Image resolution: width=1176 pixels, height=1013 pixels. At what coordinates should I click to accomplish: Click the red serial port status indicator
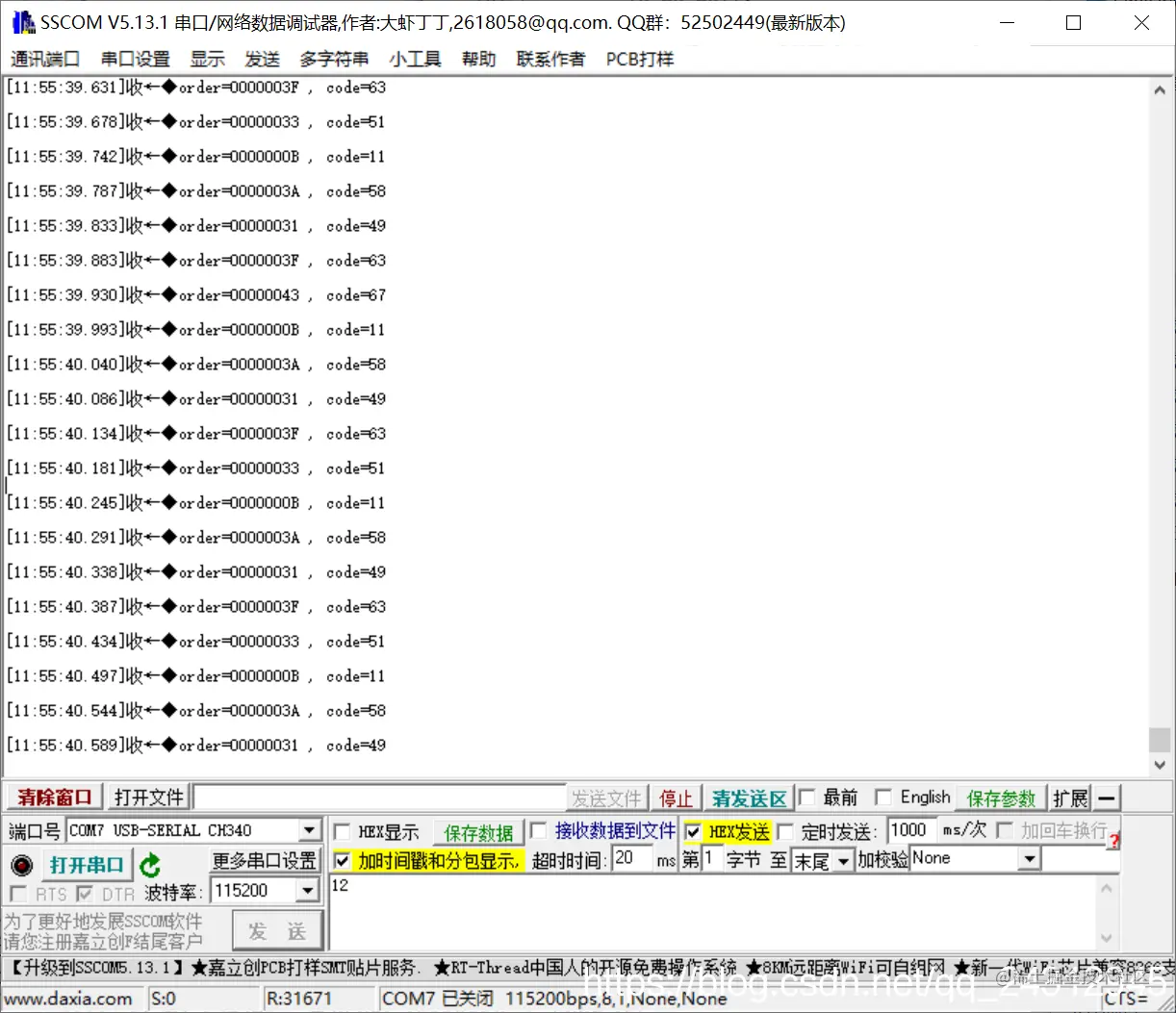[x=21, y=865]
